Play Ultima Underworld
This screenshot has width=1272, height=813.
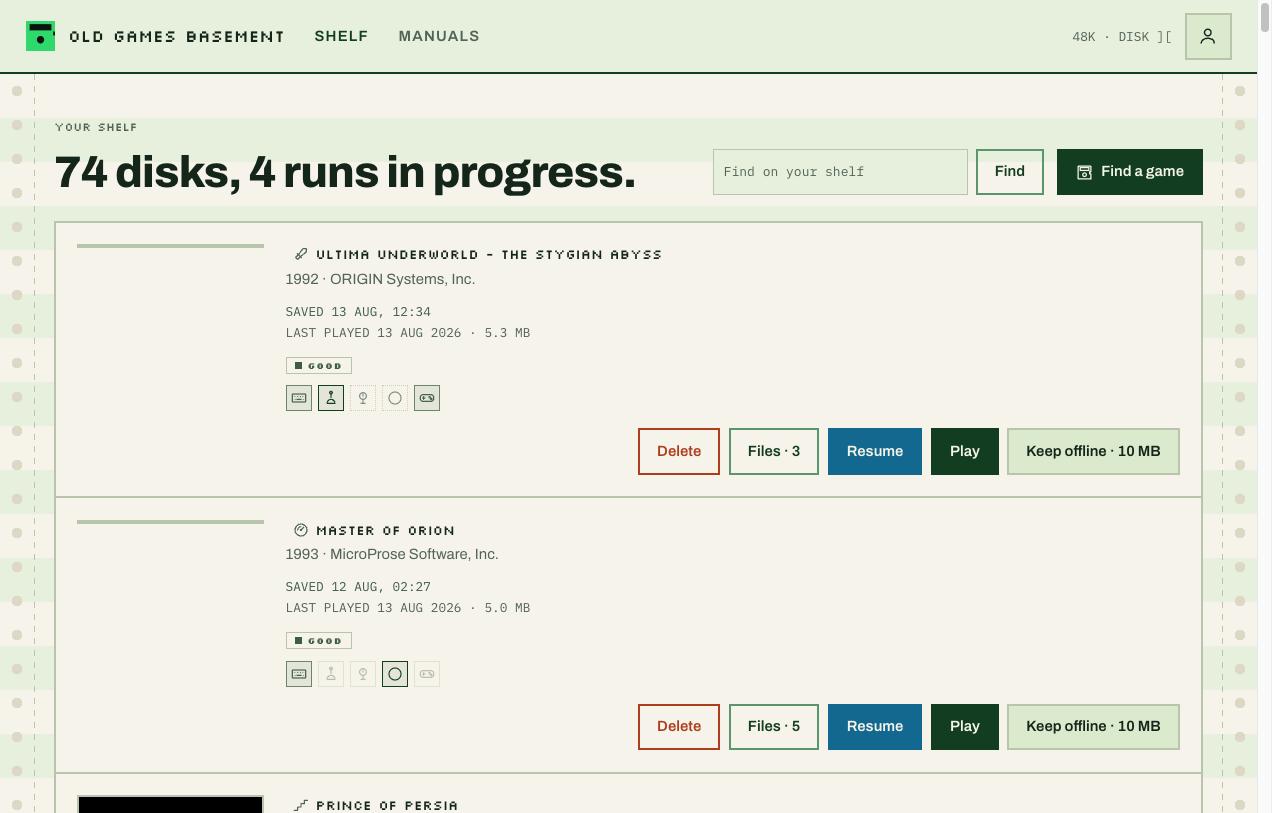click(x=965, y=451)
